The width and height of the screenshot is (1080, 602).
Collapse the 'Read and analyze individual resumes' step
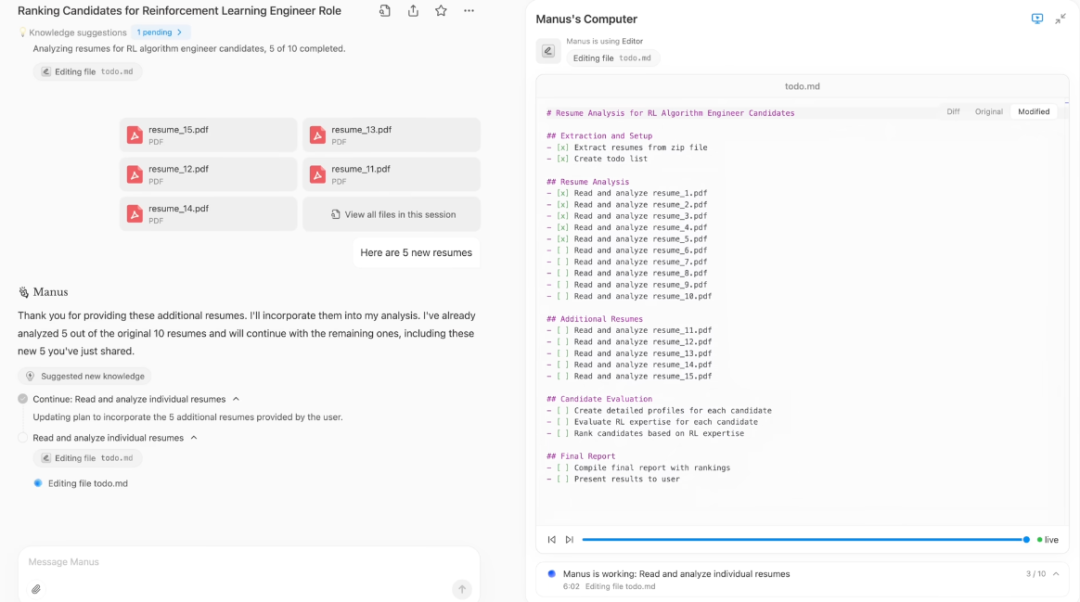tap(194, 438)
